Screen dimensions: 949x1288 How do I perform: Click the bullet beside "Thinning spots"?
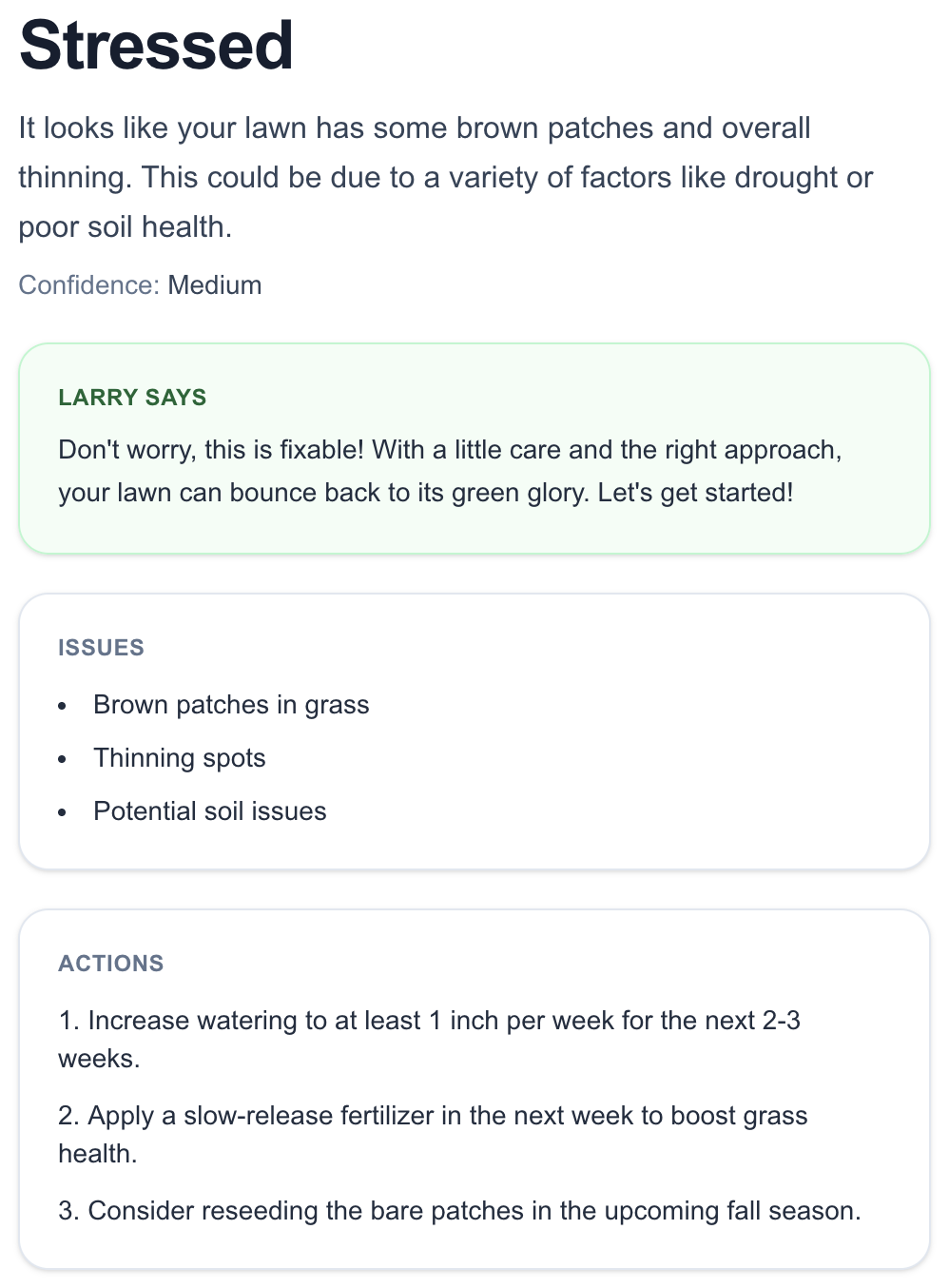pyautogui.click(x=63, y=759)
